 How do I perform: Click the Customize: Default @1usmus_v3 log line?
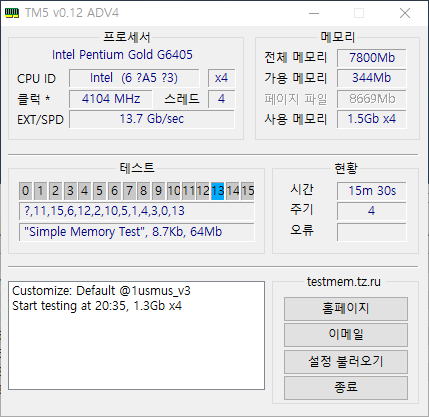pyautogui.click(x=101, y=291)
